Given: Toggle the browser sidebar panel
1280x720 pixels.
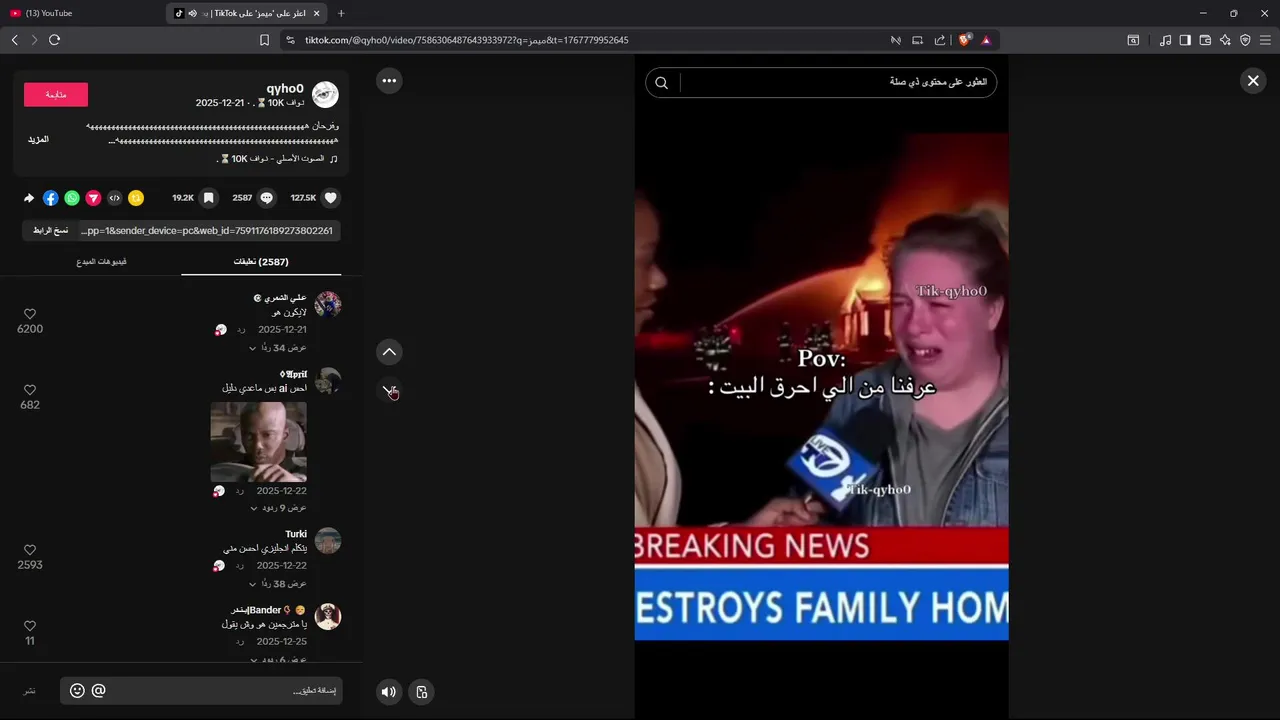Looking at the screenshot, I should click(x=1185, y=40).
